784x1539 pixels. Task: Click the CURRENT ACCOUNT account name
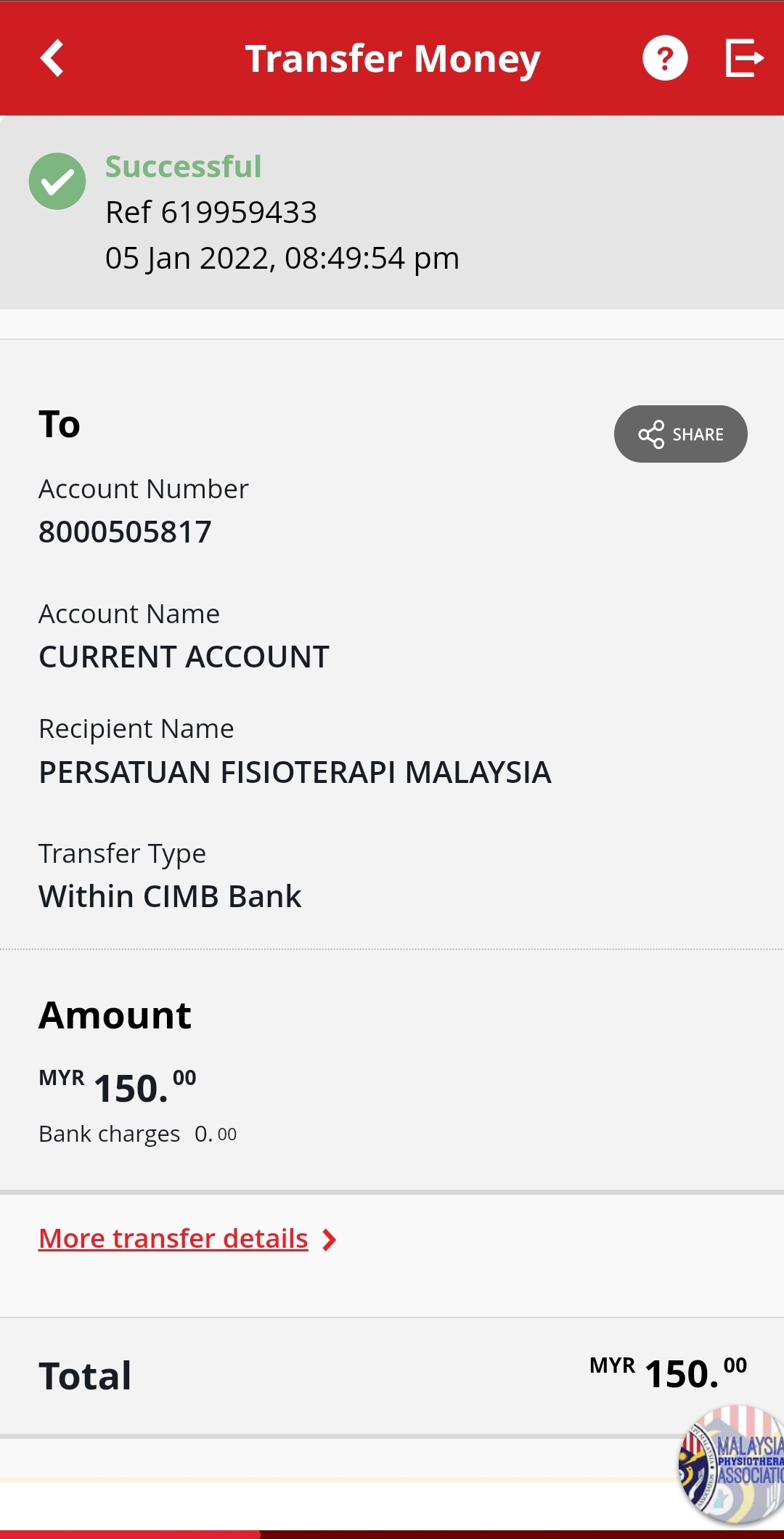[184, 657]
